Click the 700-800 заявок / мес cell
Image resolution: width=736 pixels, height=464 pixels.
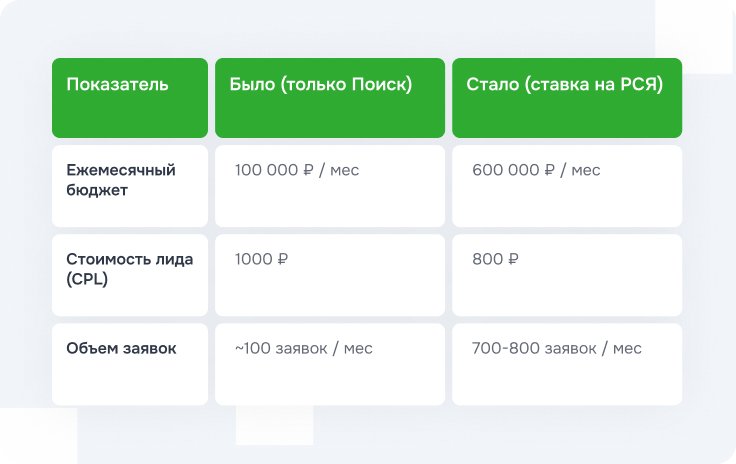click(567, 364)
